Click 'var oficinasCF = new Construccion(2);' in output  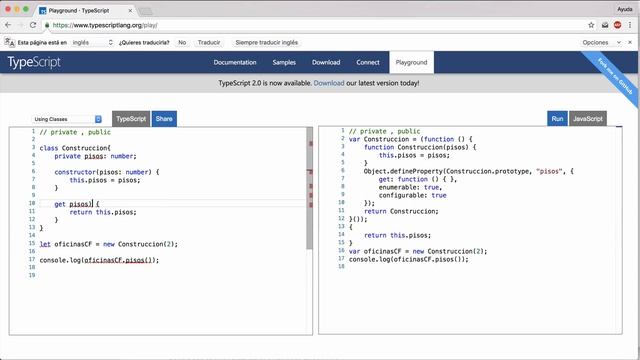(x=418, y=251)
